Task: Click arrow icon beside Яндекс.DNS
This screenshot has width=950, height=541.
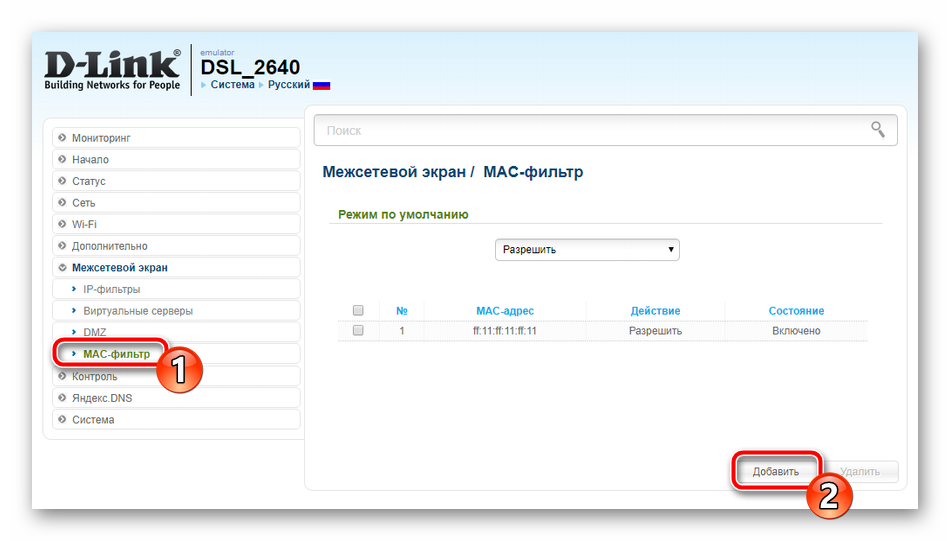Action: point(62,397)
